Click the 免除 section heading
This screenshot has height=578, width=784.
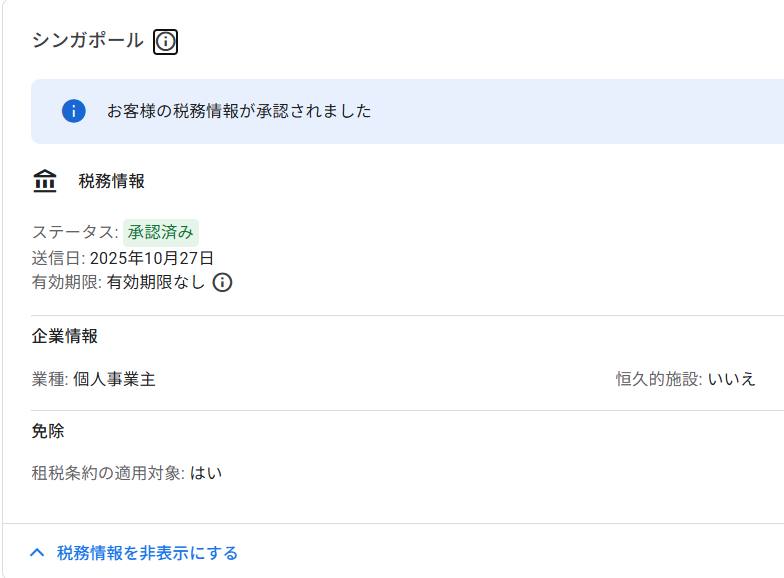[48, 431]
